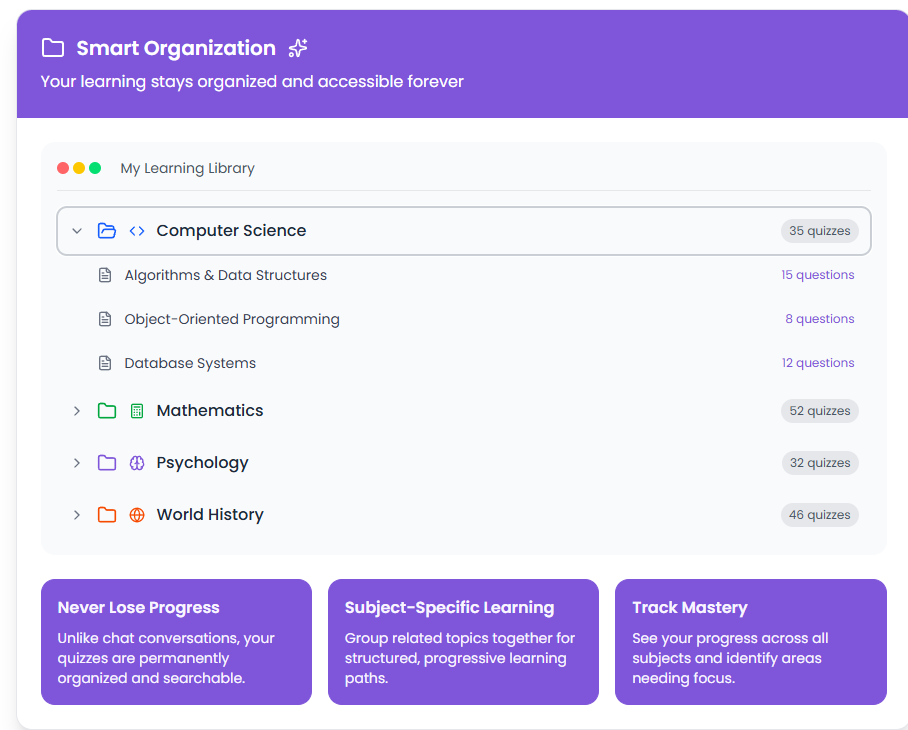
Task: Click the 8 questions link
Action: coord(819,319)
